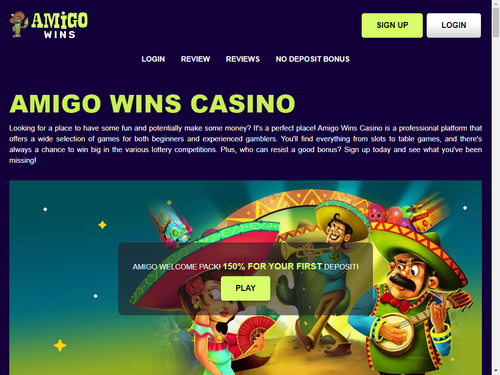Click the Amigo Wins Casino heading
The image size is (500, 375).
pos(152,103)
